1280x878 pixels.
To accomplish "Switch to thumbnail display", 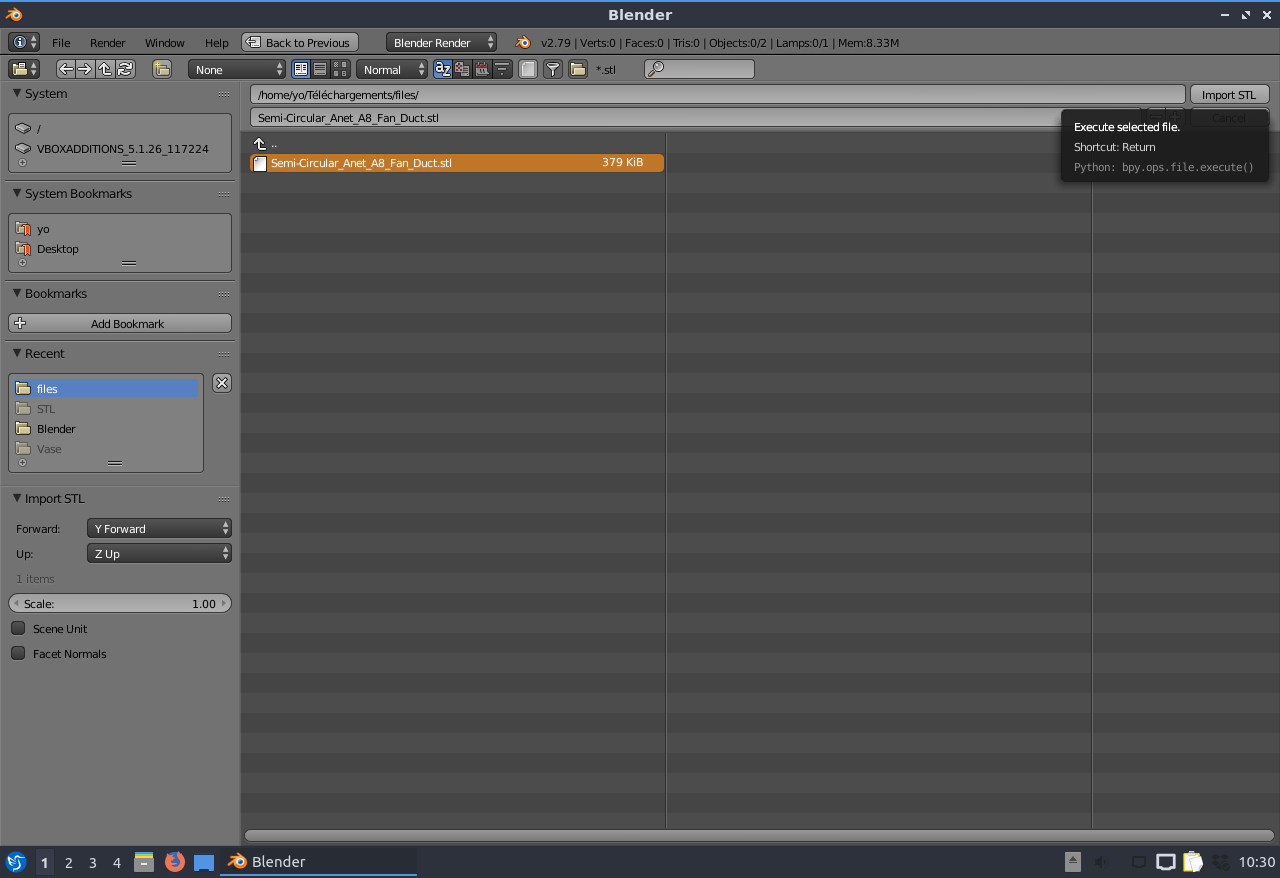I will [x=340, y=69].
